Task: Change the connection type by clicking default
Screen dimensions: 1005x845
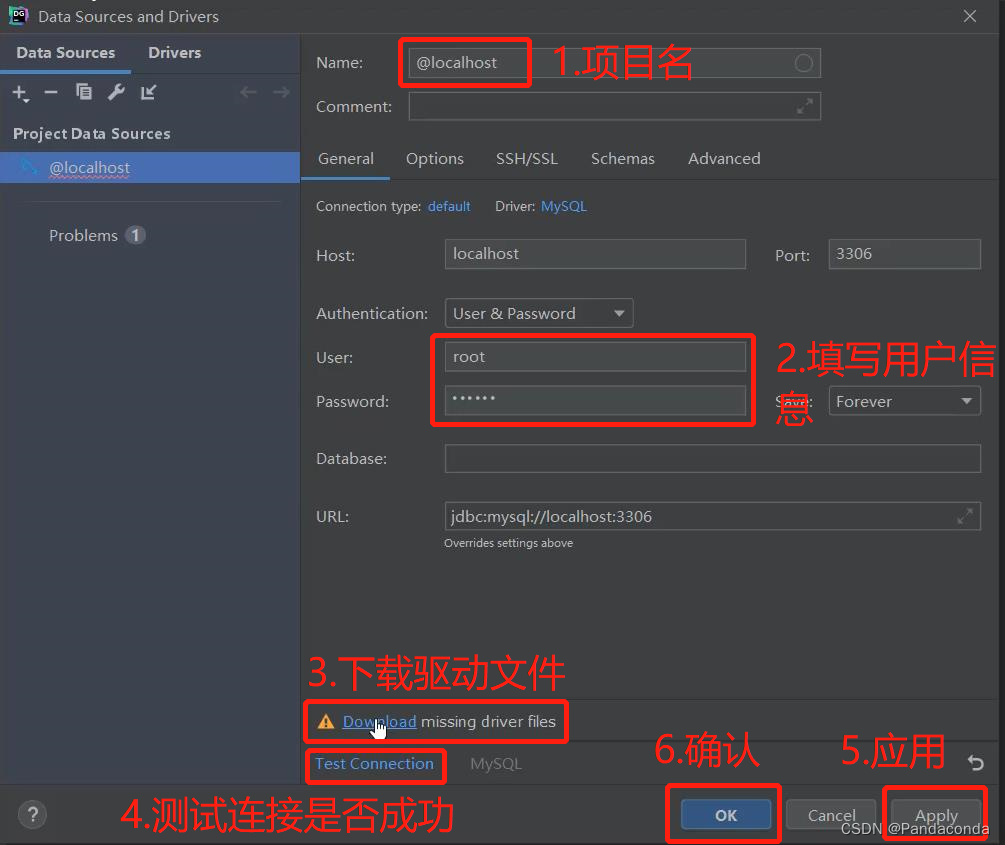Action: [449, 206]
